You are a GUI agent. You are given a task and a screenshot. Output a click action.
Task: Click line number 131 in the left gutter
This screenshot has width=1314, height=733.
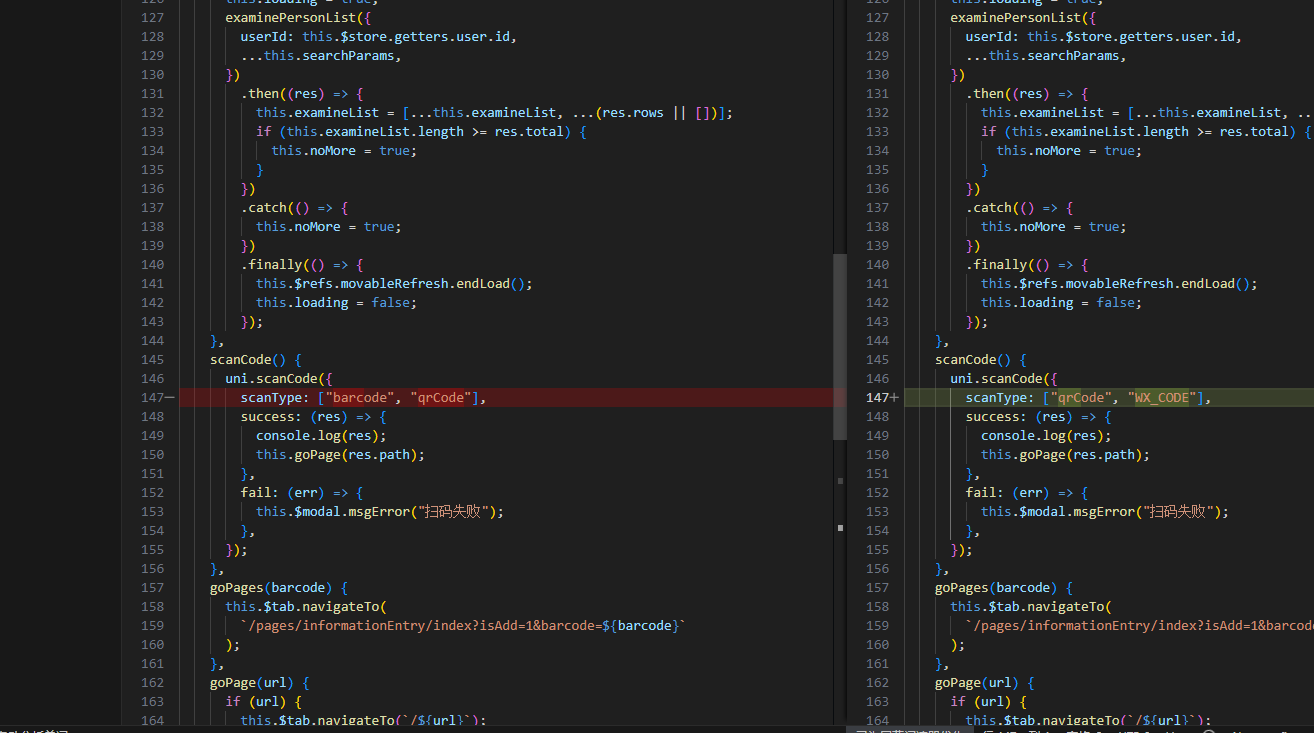coord(152,94)
